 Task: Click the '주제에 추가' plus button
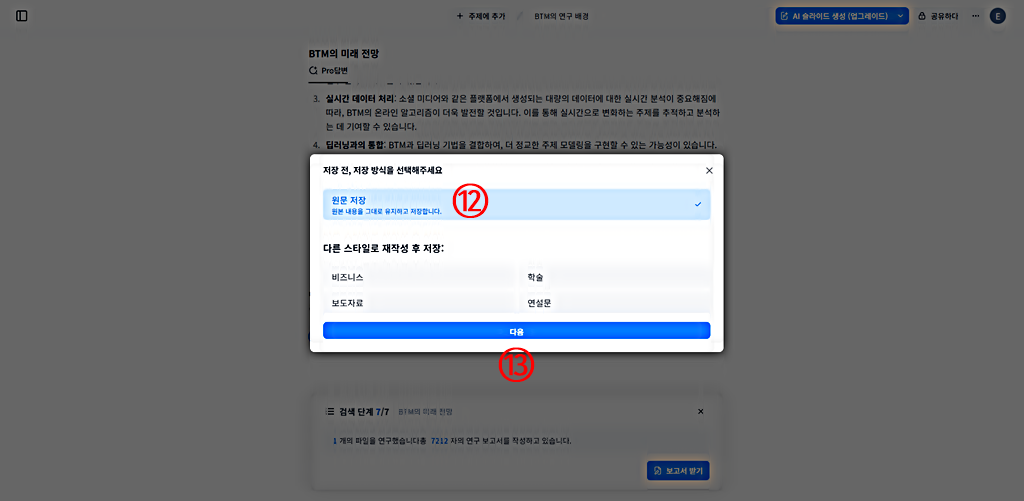(481, 16)
